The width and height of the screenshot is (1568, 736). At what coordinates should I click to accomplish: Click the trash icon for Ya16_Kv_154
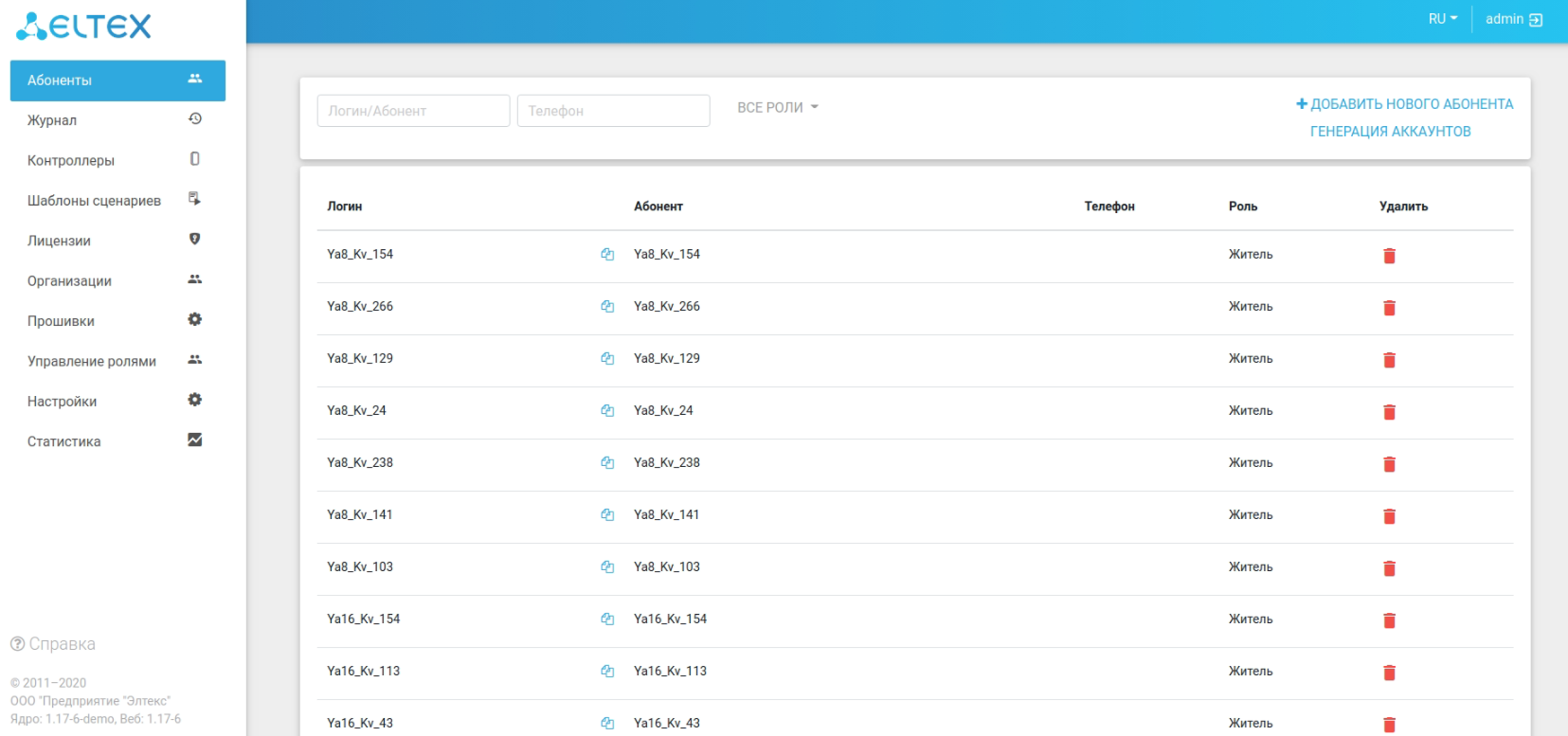(1389, 620)
